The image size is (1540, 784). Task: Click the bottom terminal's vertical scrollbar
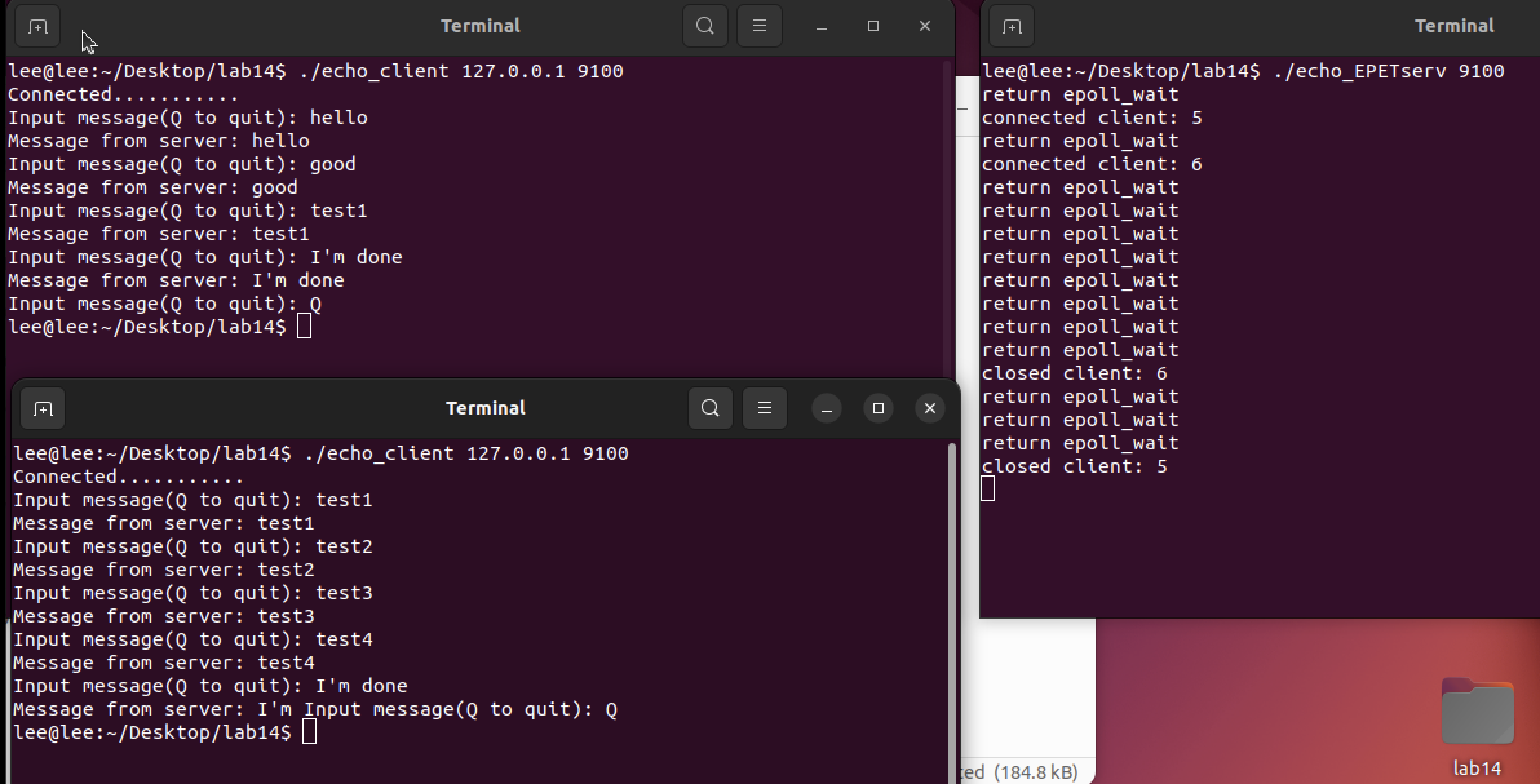pos(951,581)
